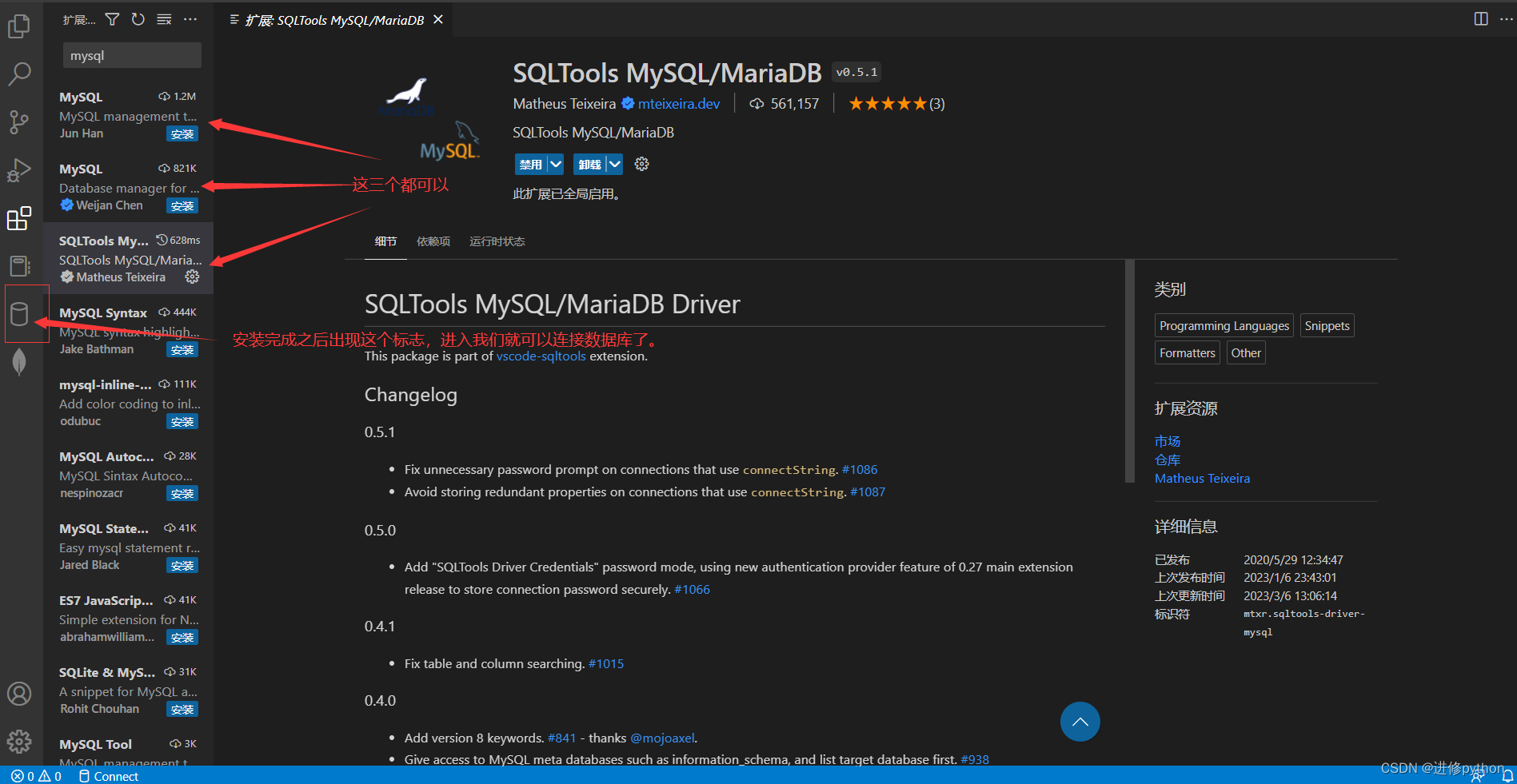Open the five-star rating reviews
Viewport: 1517px width, 784px height.
pyautogui.click(x=896, y=104)
